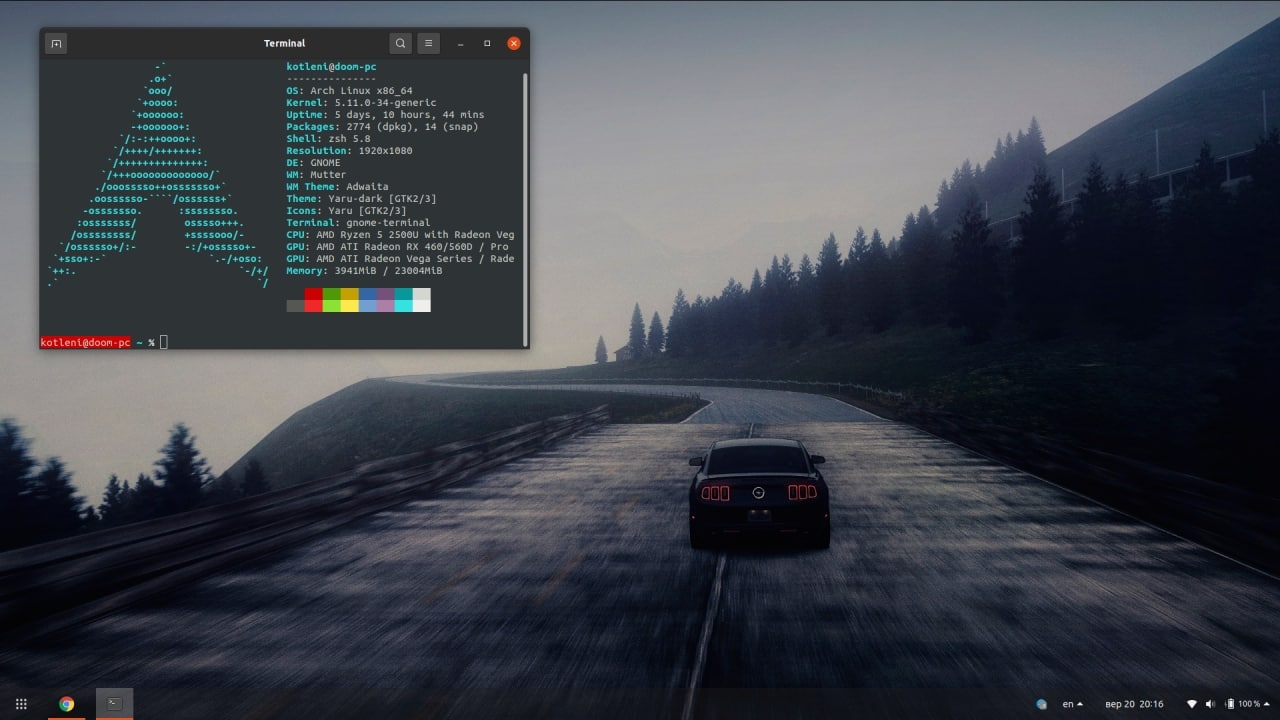Click the Uptime: 5 days line

click(385, 115)
